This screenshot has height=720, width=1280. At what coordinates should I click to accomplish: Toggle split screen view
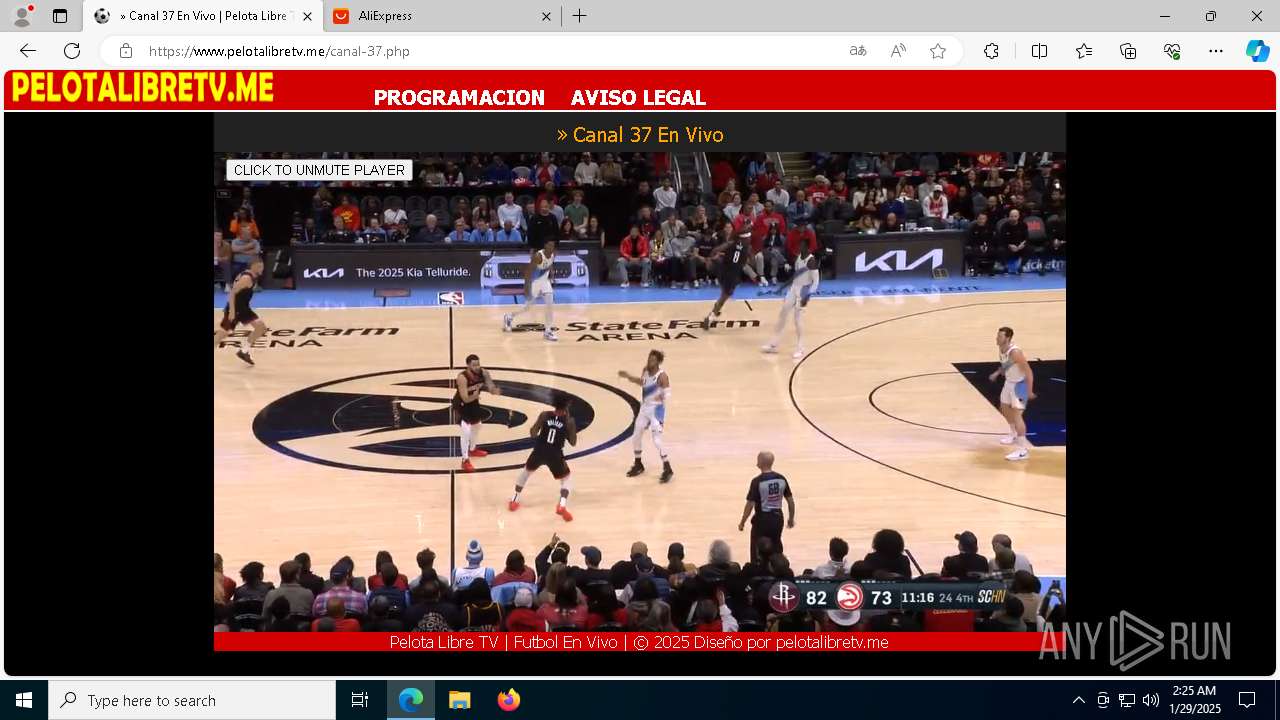click(1039, 51)
